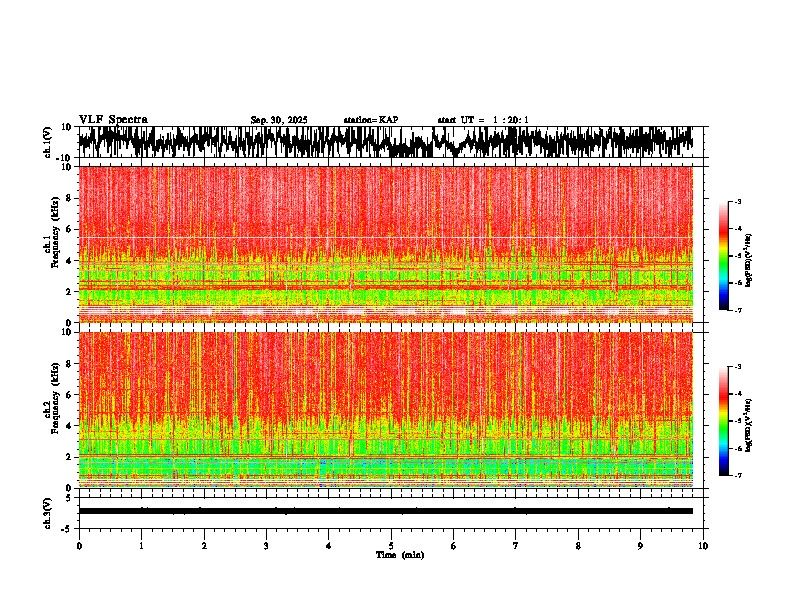Click the ch.1 waveform "-10" volt tick
The image size is (792, 612).
(x=64, y=158)
